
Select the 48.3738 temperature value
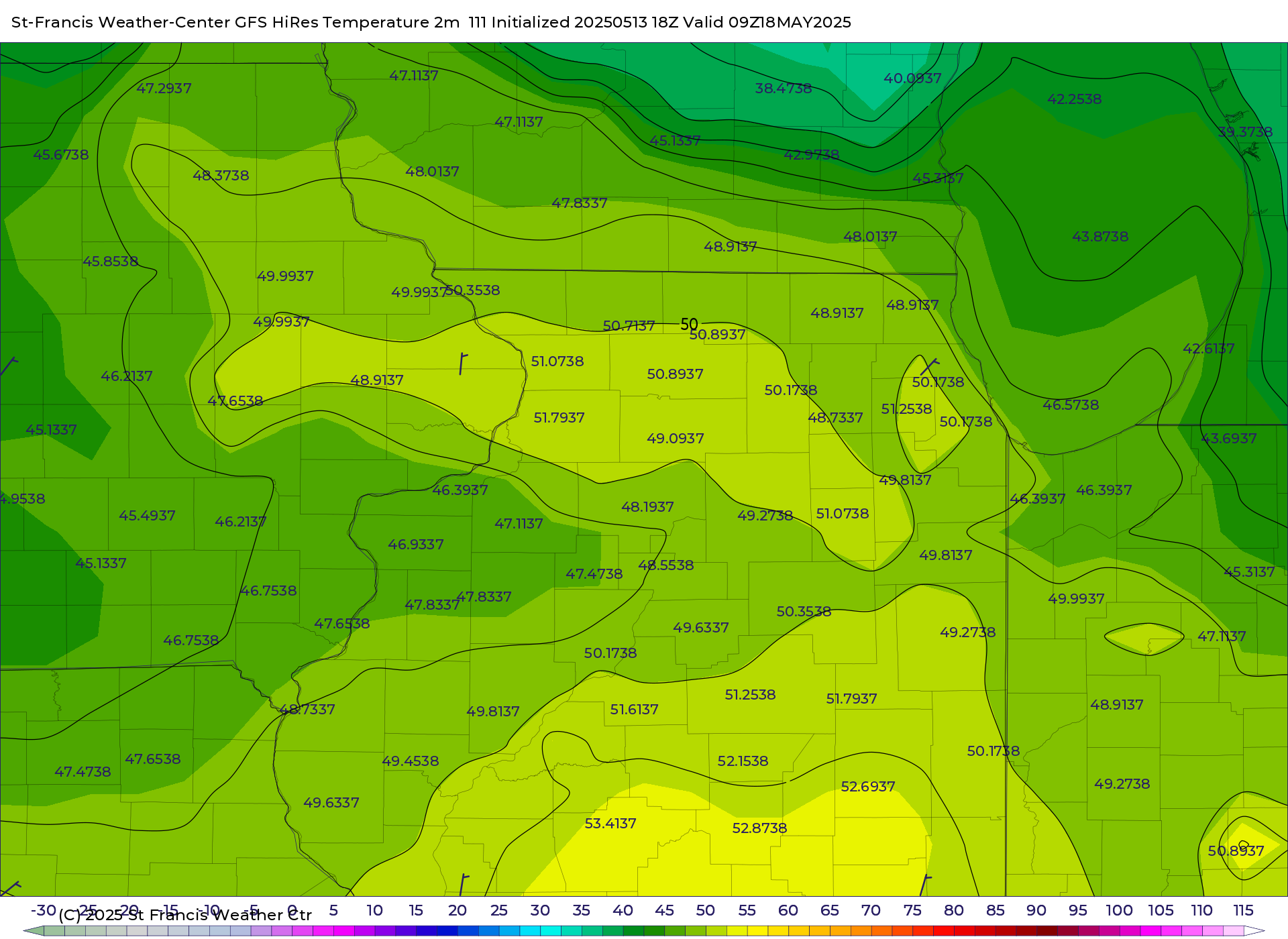pyautogui.click(x=221, y=176)
